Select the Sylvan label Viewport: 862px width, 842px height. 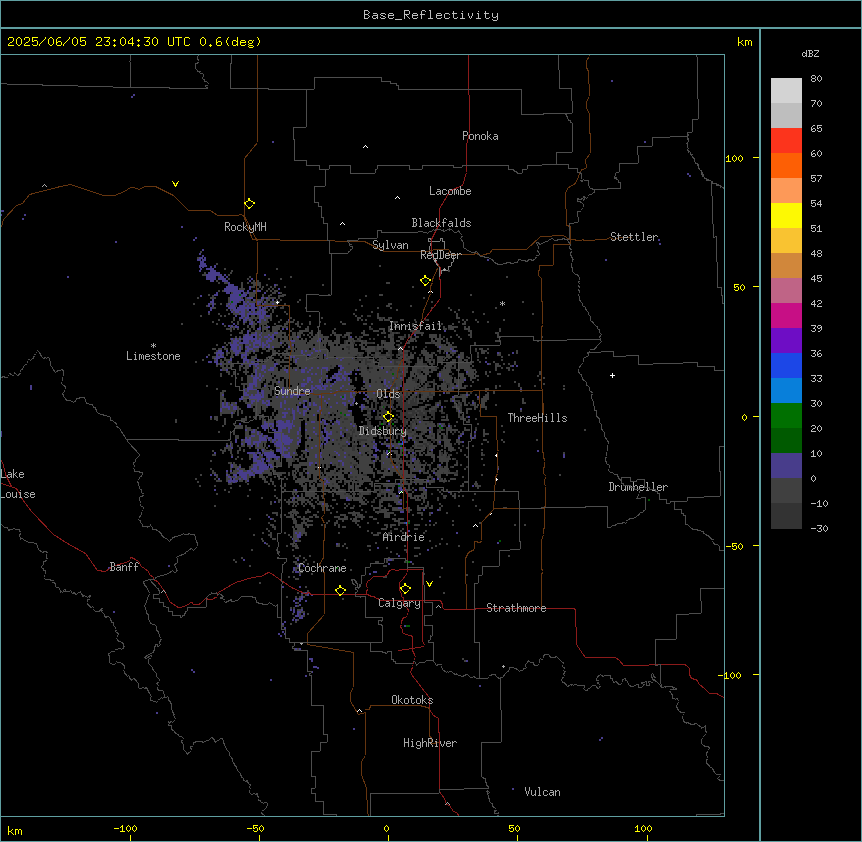[x=390, y=245]
